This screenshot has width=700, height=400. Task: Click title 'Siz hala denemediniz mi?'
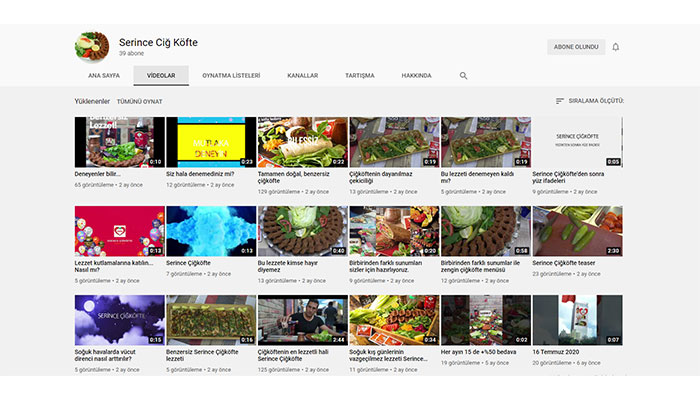tap(200, 174)
